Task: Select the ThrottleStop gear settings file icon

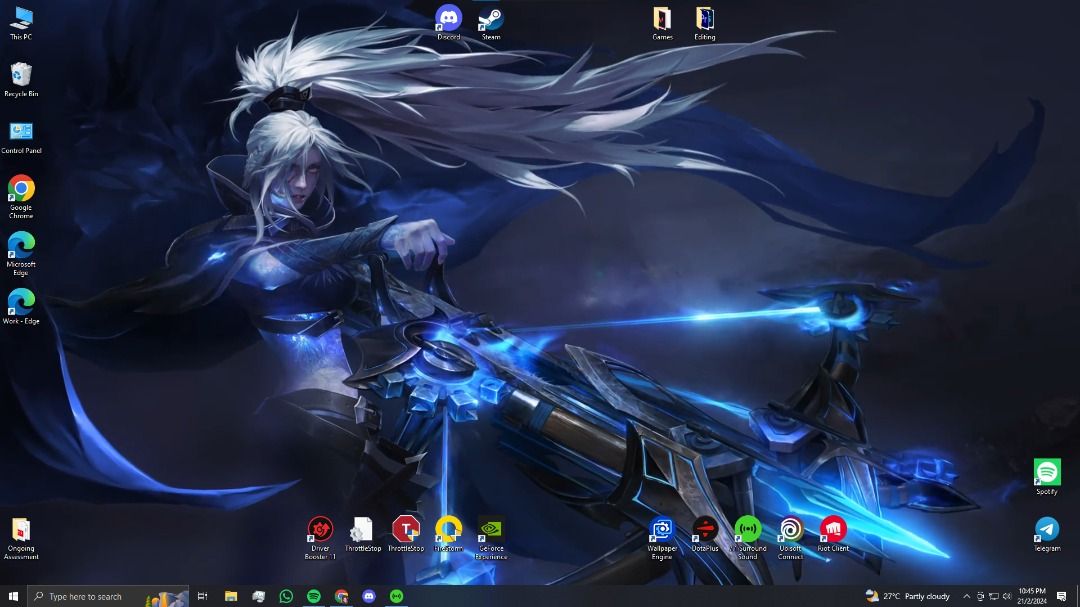Action: (362, 534)
